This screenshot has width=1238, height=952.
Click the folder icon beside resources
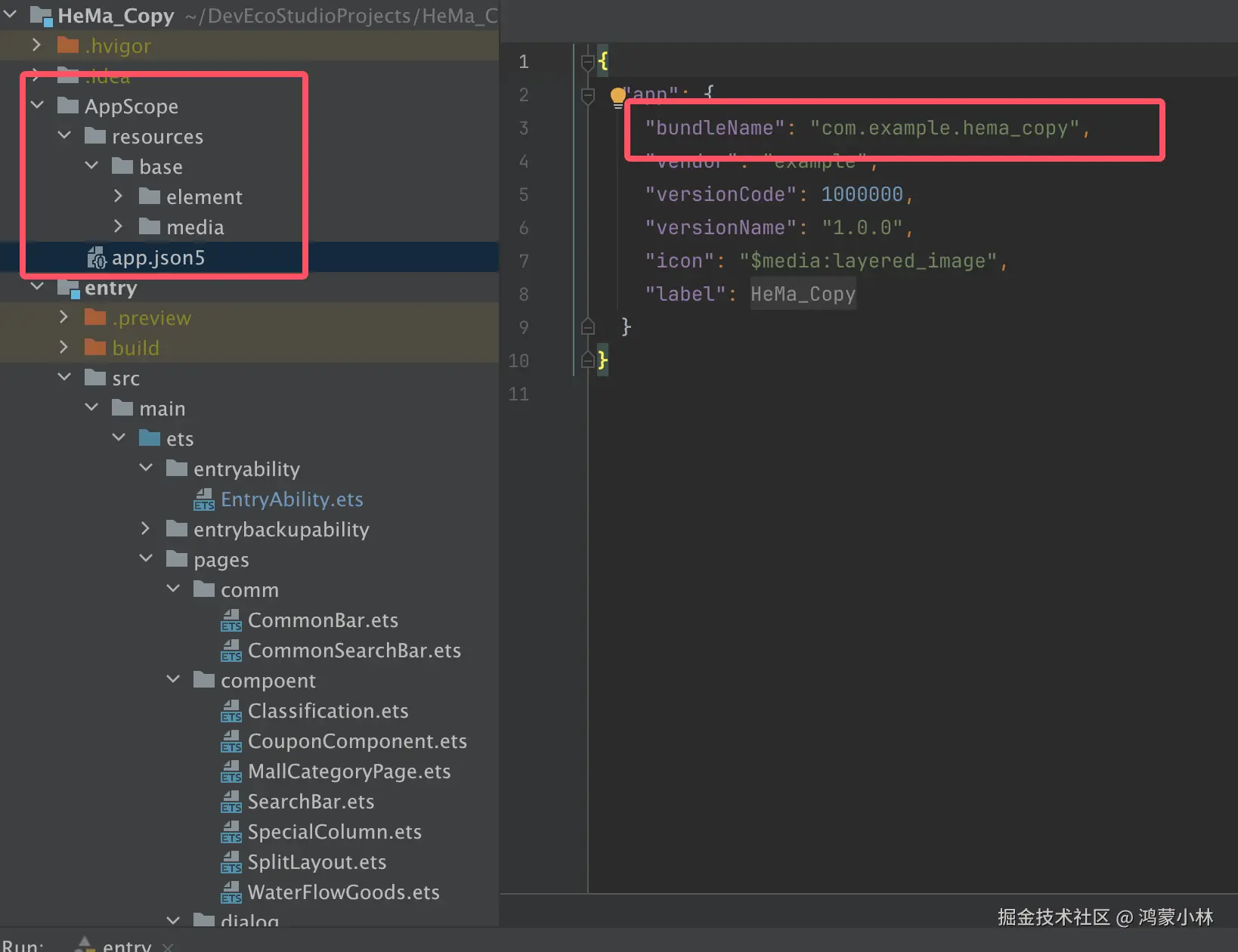tap(95, 136)
